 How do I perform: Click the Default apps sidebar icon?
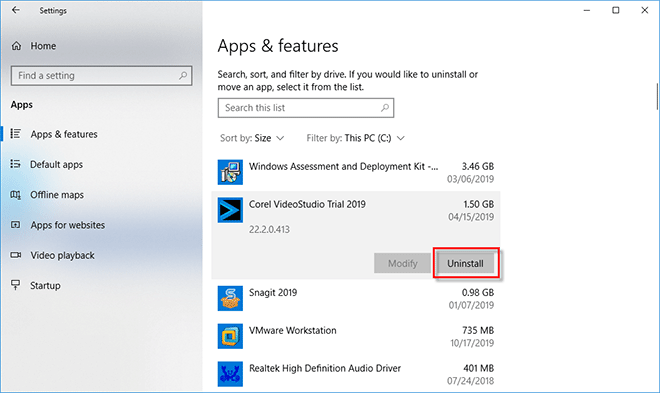pos(16,164)
